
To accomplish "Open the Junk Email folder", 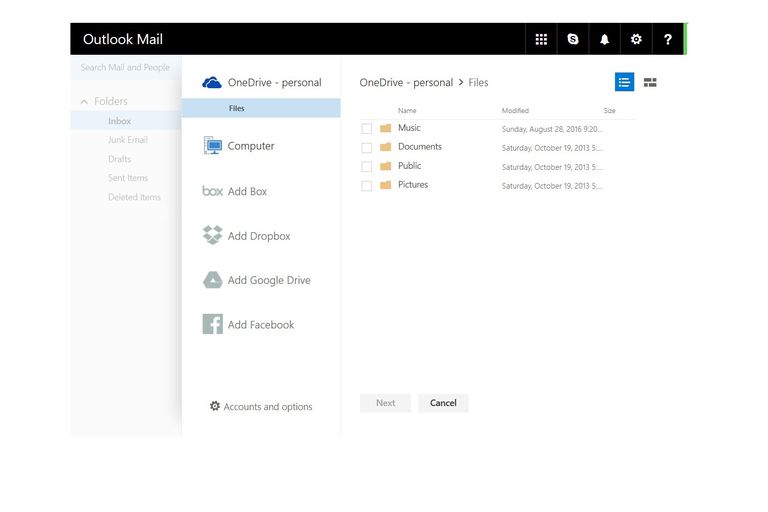I will (128, 140).
